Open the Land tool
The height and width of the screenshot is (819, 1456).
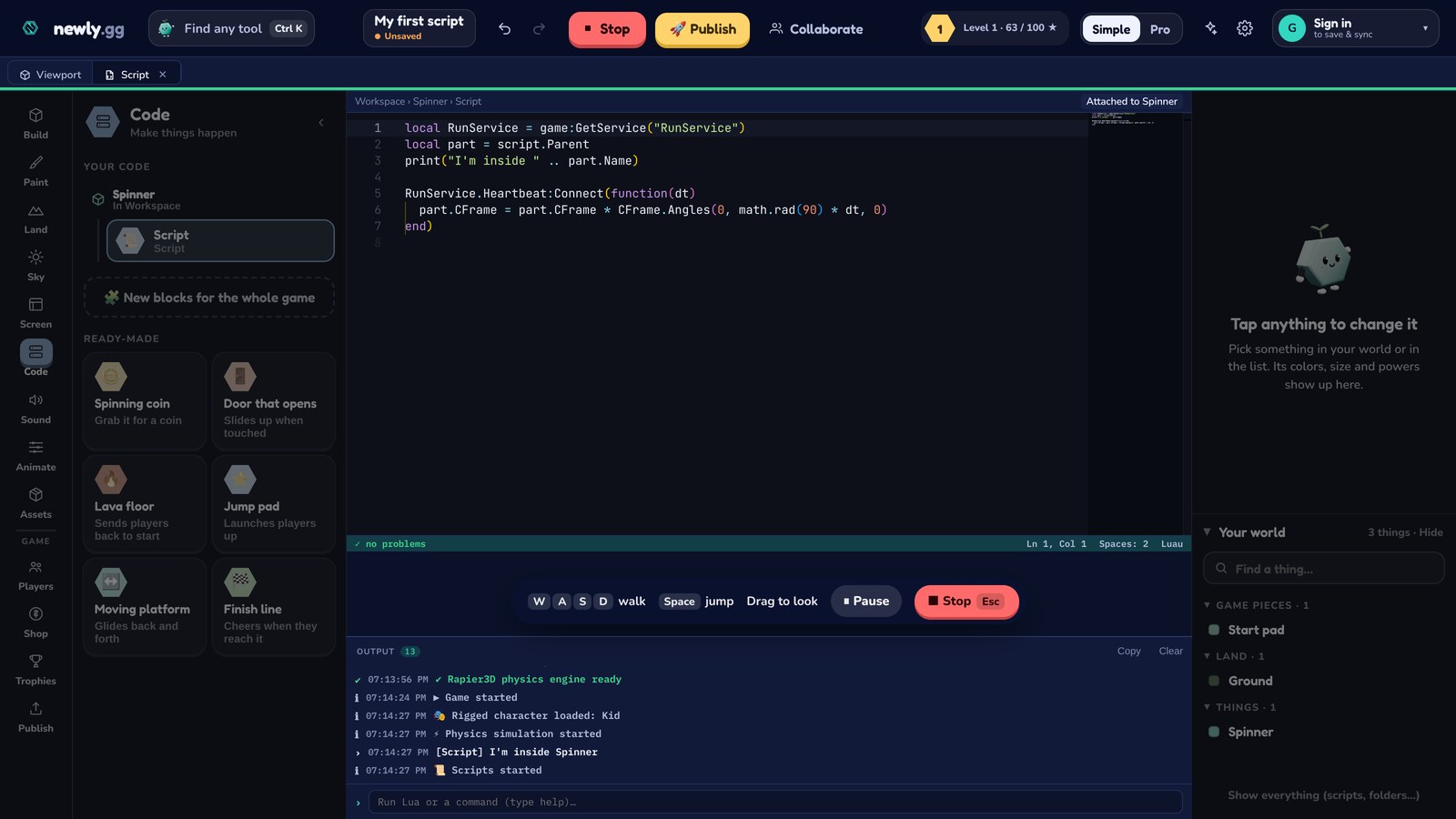[x=35, y=217]
